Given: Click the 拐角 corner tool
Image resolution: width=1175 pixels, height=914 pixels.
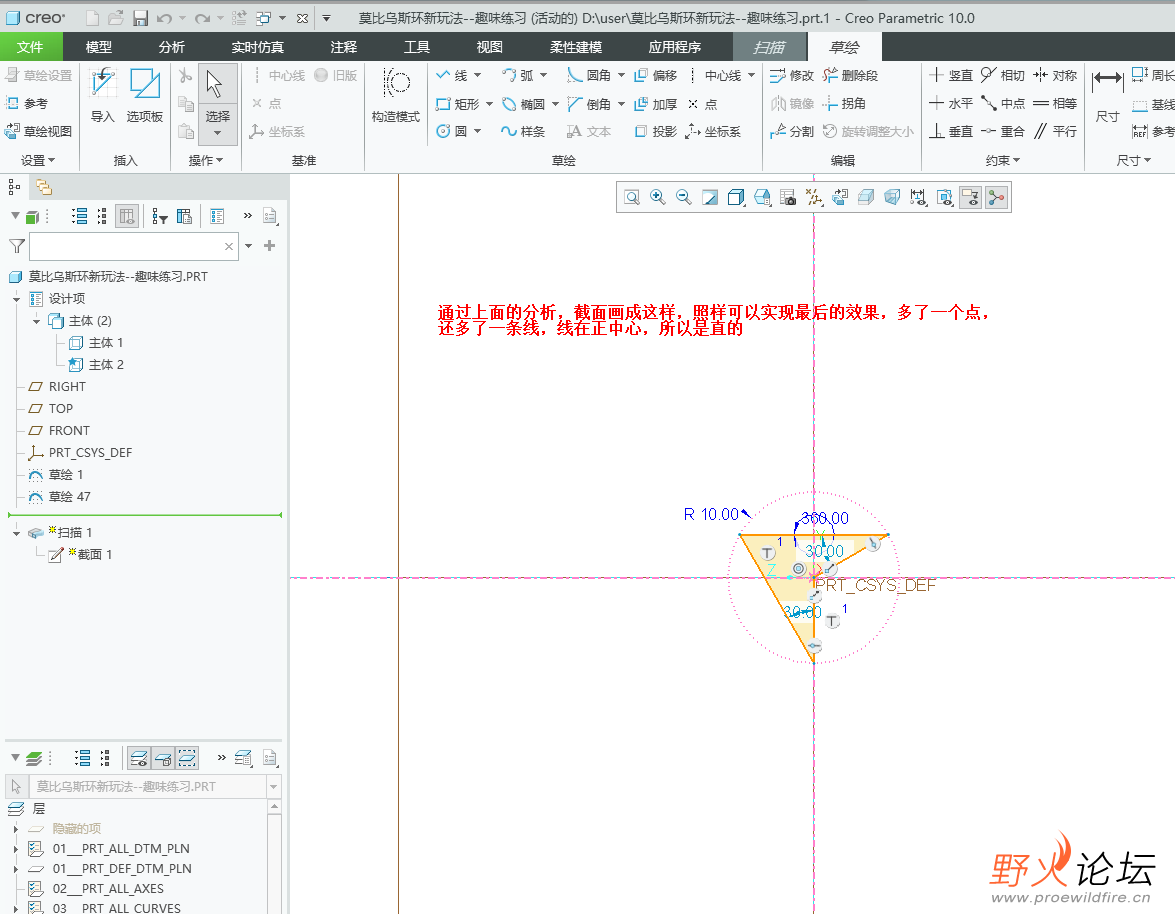Looking at the screenshot, I should pyautogui.click(x=844, y=103).
